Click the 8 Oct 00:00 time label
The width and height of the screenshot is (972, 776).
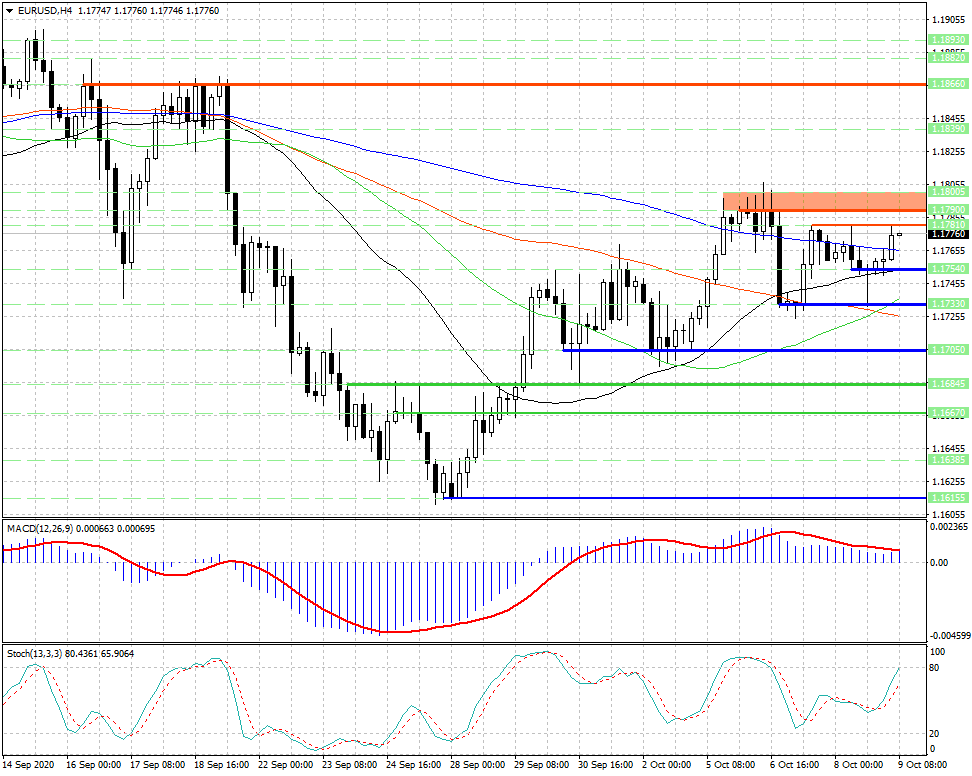[859, 765]
